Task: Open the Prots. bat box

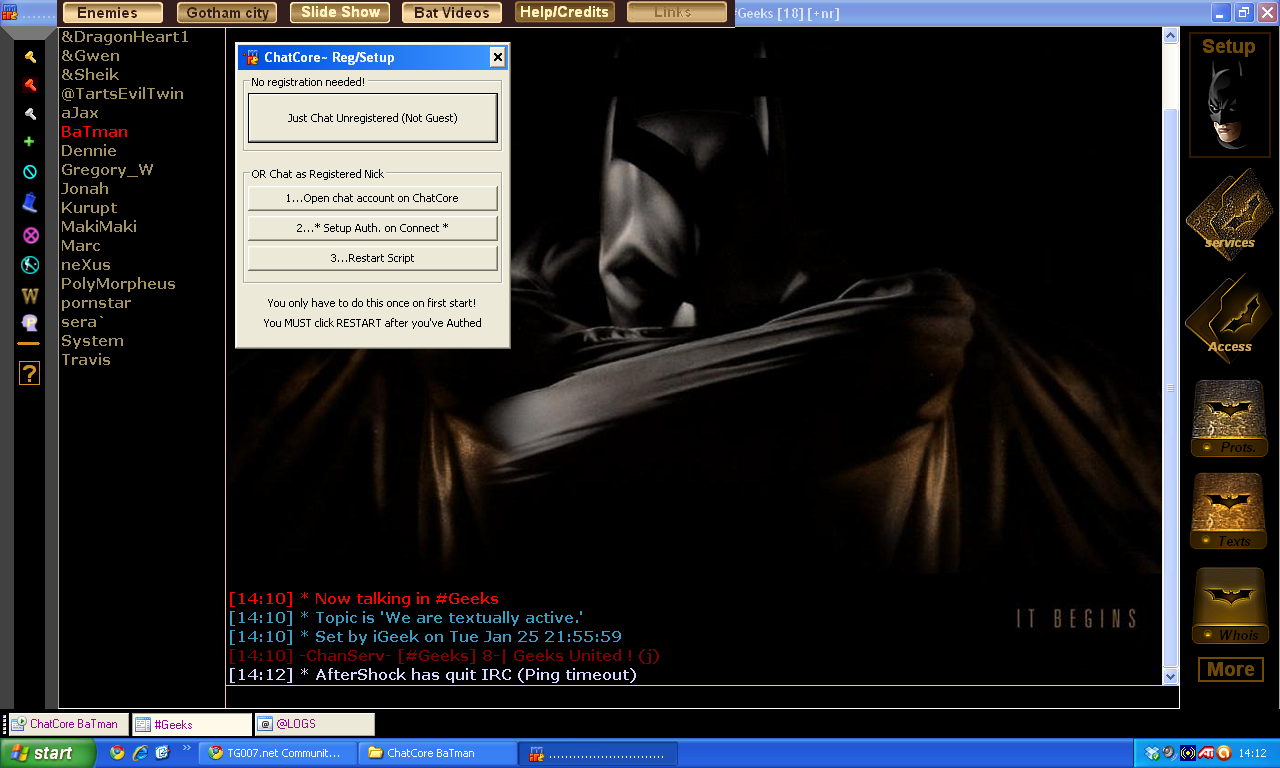Action: (1229, 418)
